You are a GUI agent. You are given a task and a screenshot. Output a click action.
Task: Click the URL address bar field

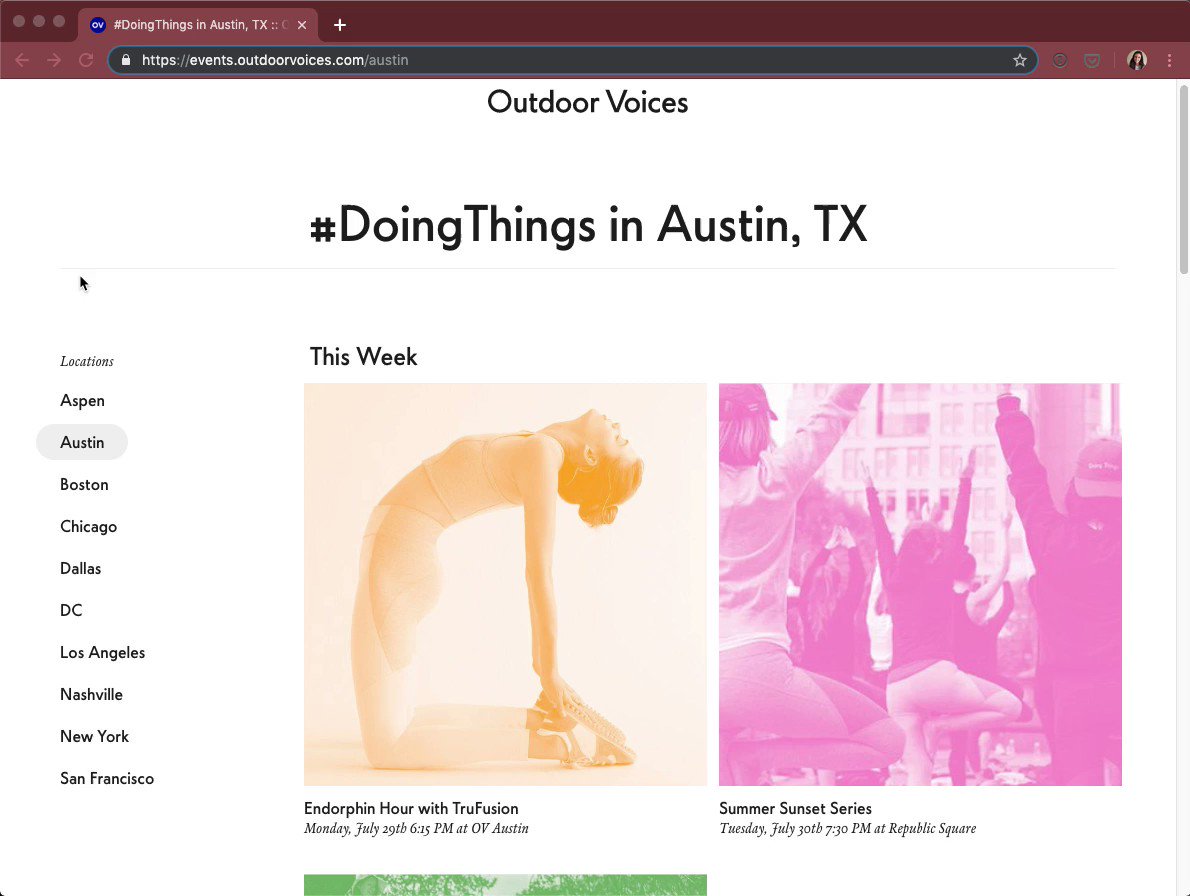[x=573, y=60]
